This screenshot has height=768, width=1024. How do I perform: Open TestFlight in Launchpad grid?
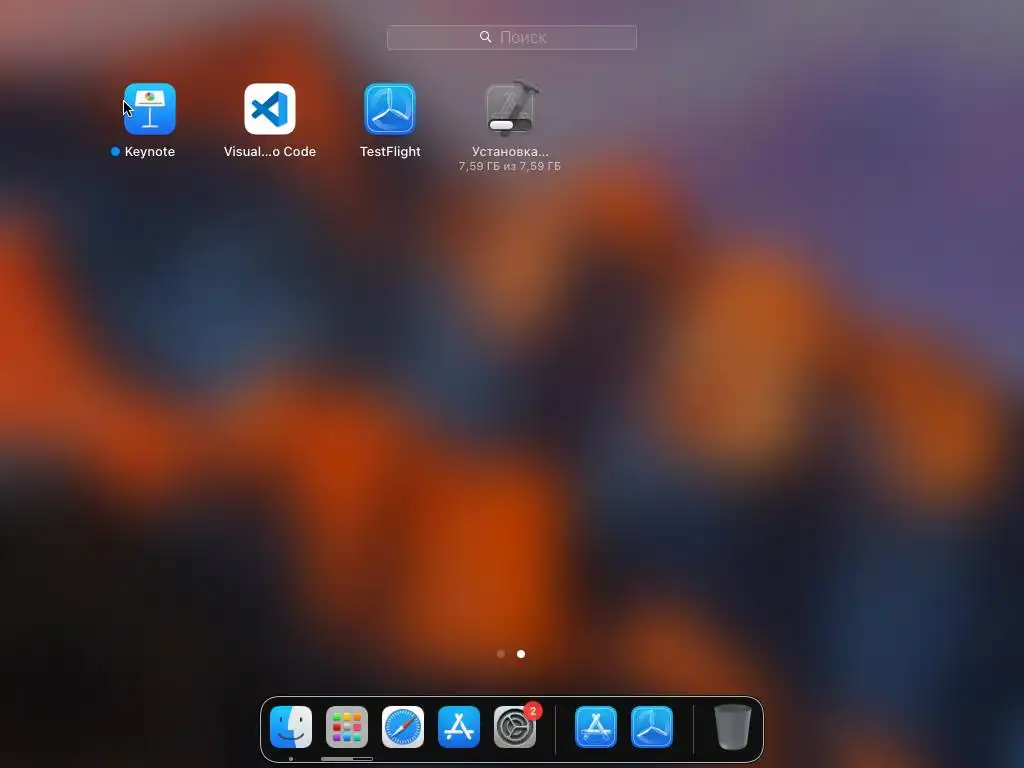390,108
